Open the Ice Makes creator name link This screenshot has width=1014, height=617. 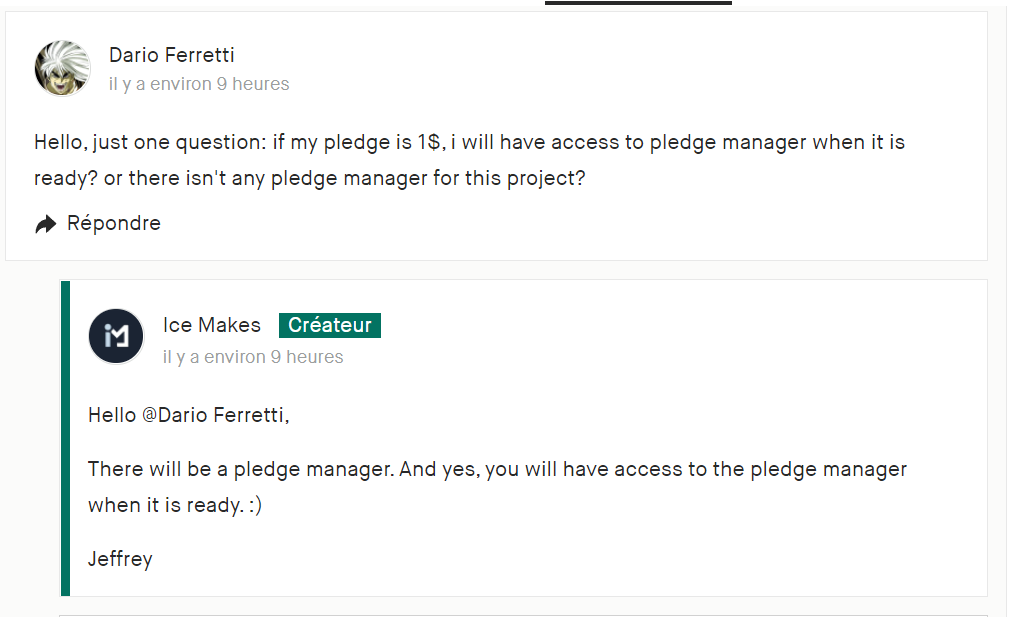coord(211,325)
